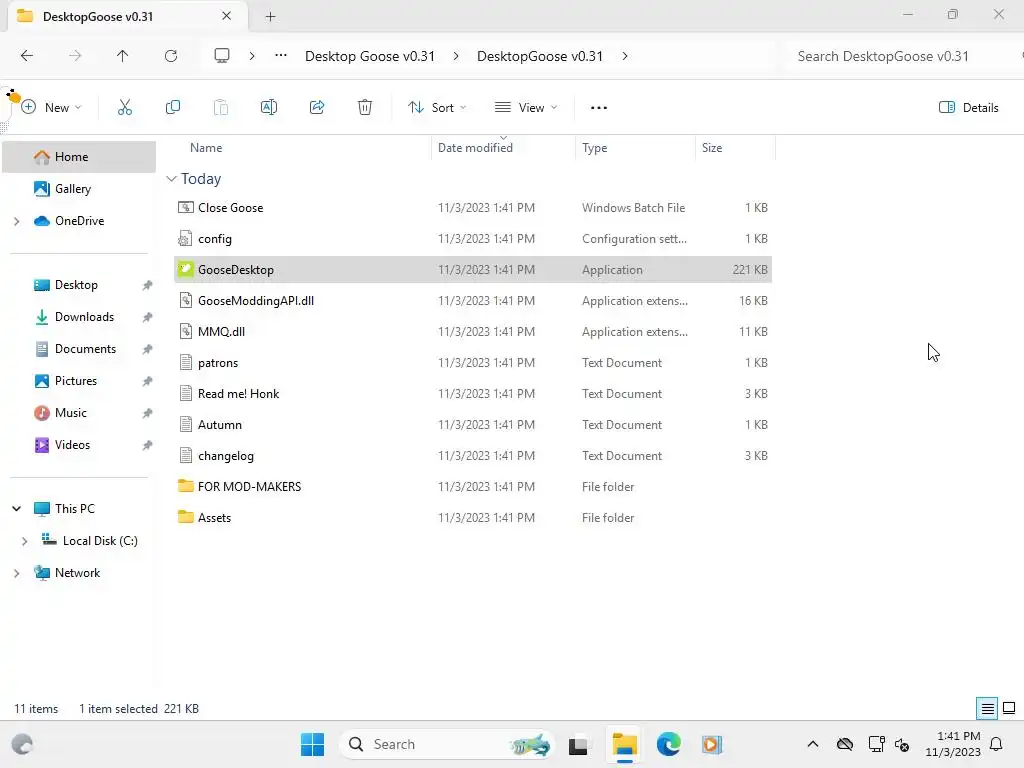Open the Sort dropdown menu

click(x=438, y=108)
